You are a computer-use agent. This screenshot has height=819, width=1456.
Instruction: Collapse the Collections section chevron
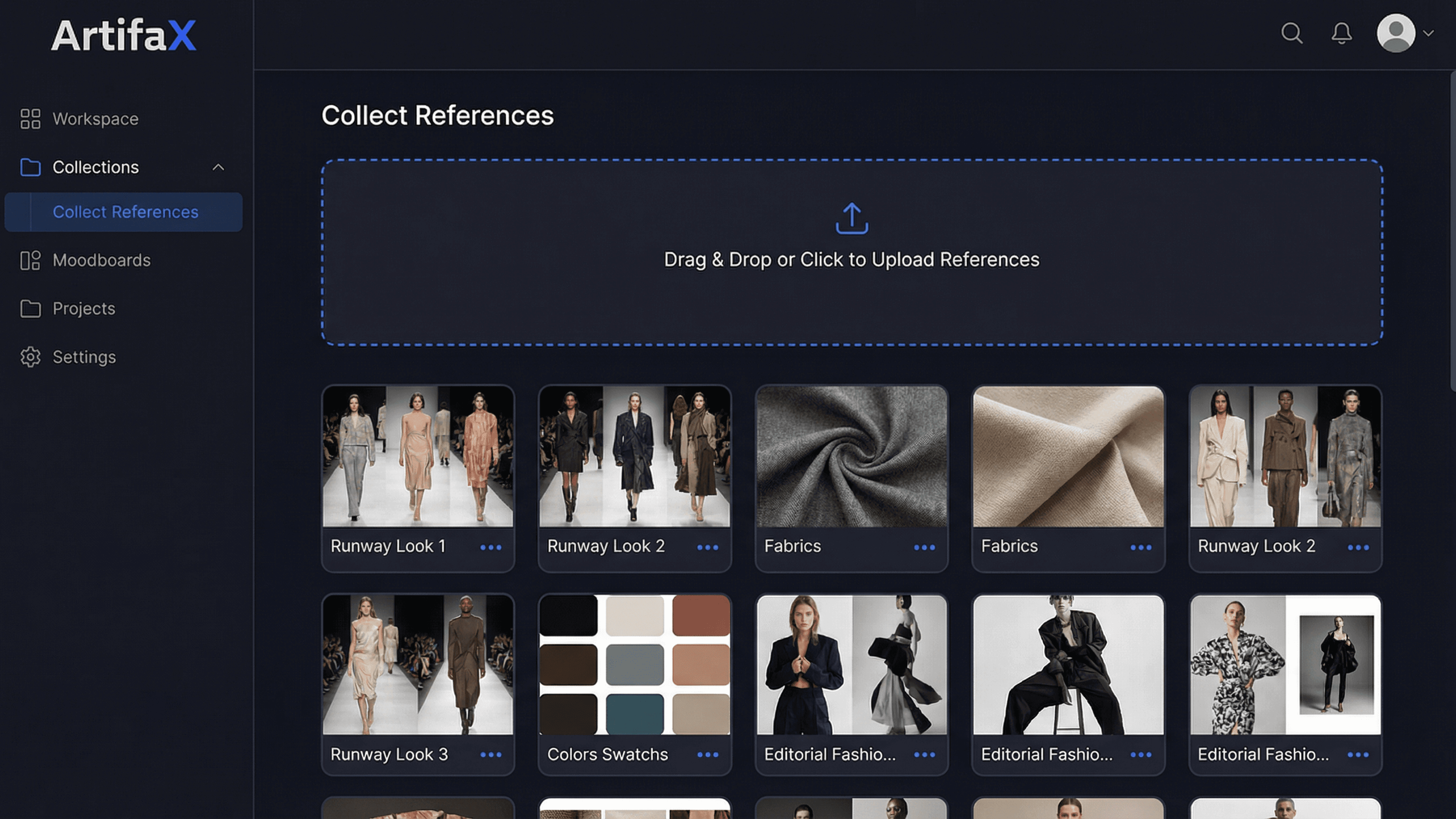pyautogui.click(x=218, y=167)
